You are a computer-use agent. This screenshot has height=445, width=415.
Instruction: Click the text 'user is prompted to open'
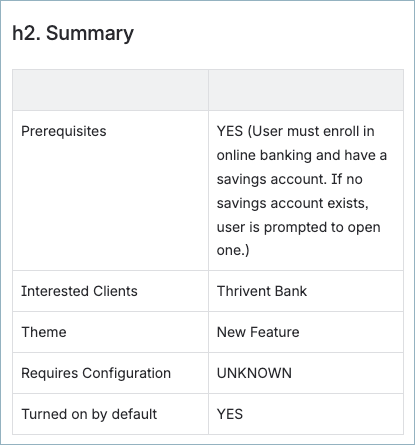pyautogui.click(x=298, y=227)
